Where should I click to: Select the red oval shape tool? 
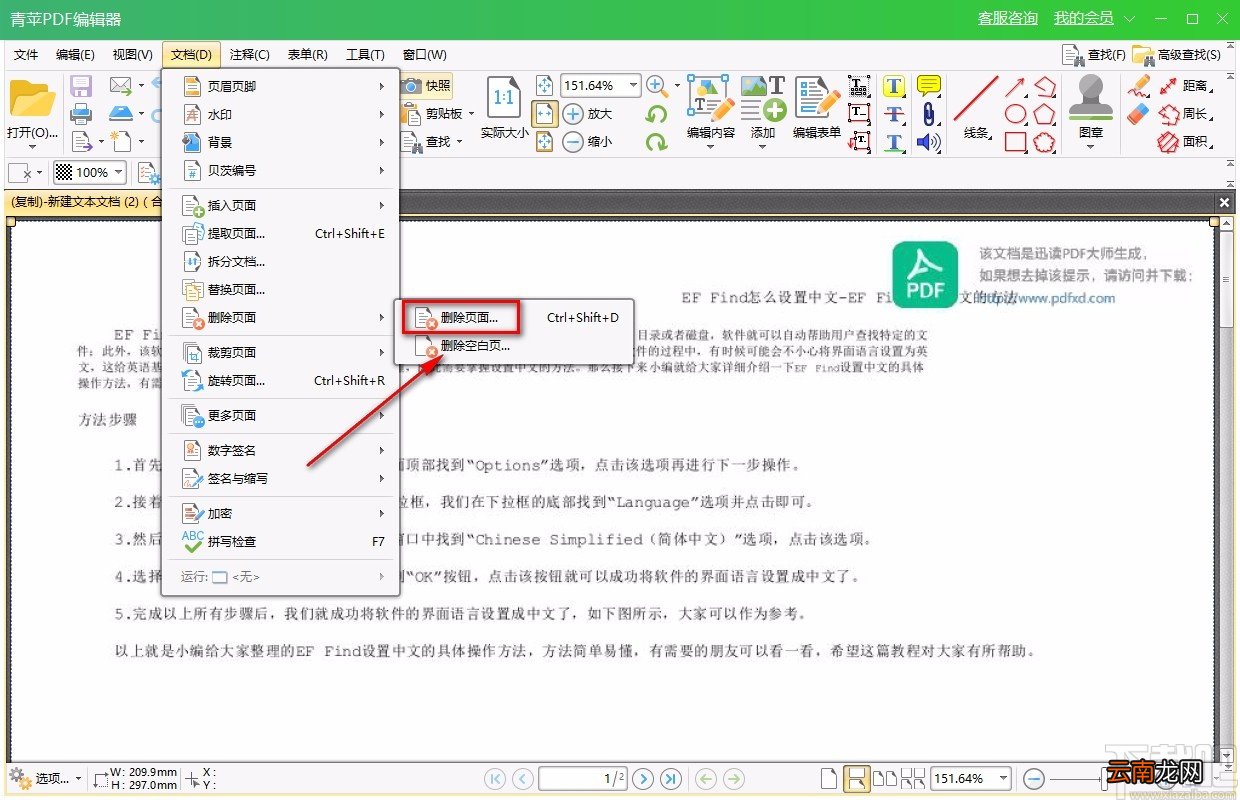1016,114
